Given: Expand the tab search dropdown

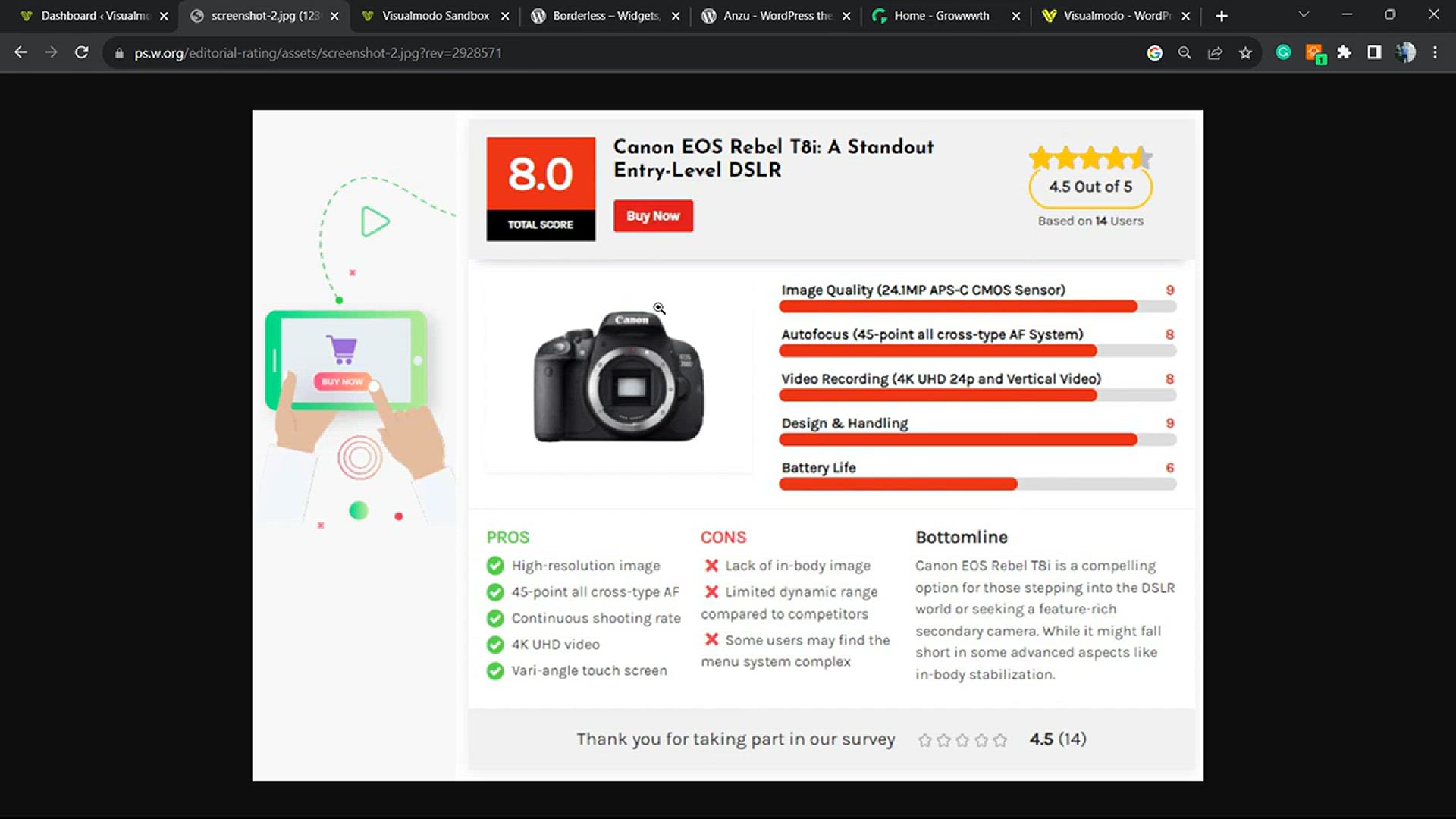Looking at the screenshot, I should click(1304, 15).
